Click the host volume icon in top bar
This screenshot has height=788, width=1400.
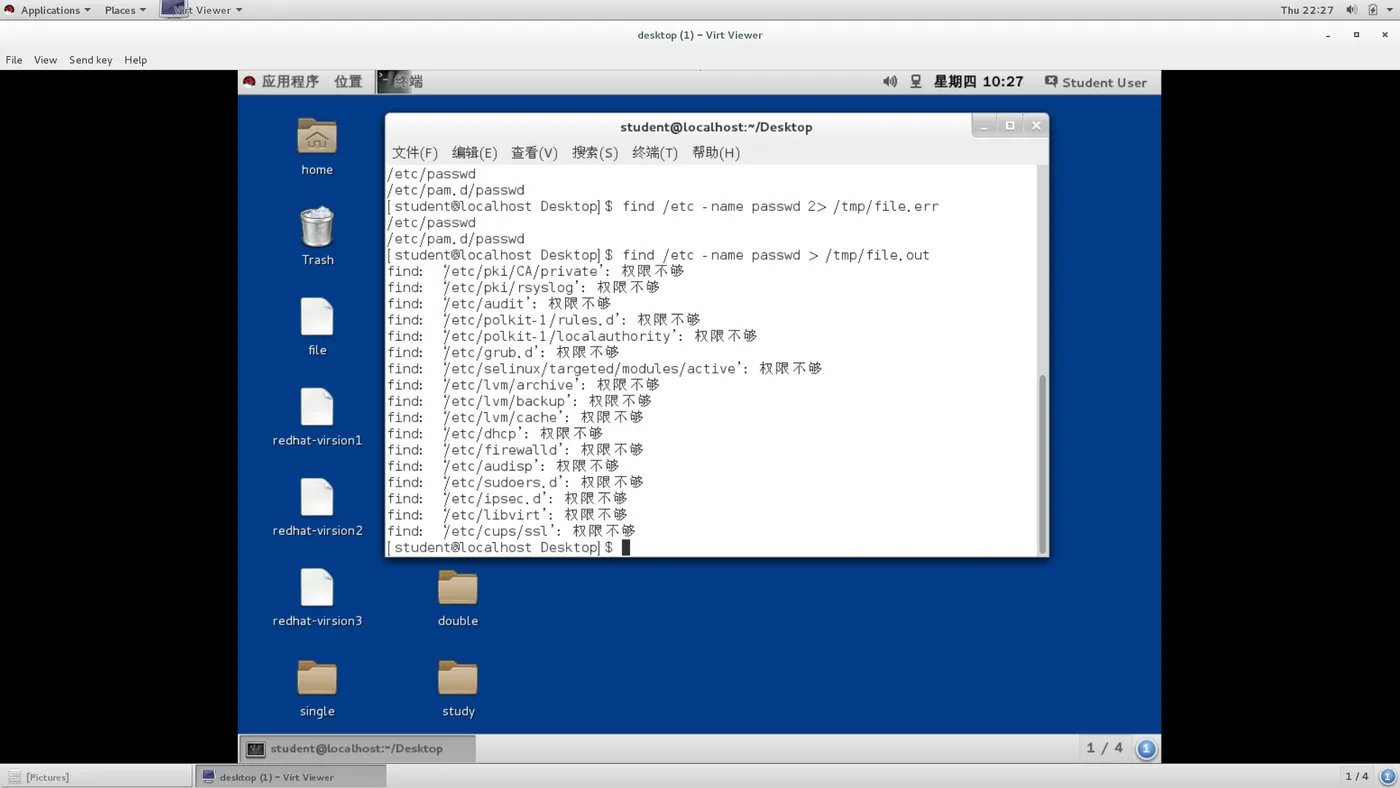click(x=1352, y=10)
